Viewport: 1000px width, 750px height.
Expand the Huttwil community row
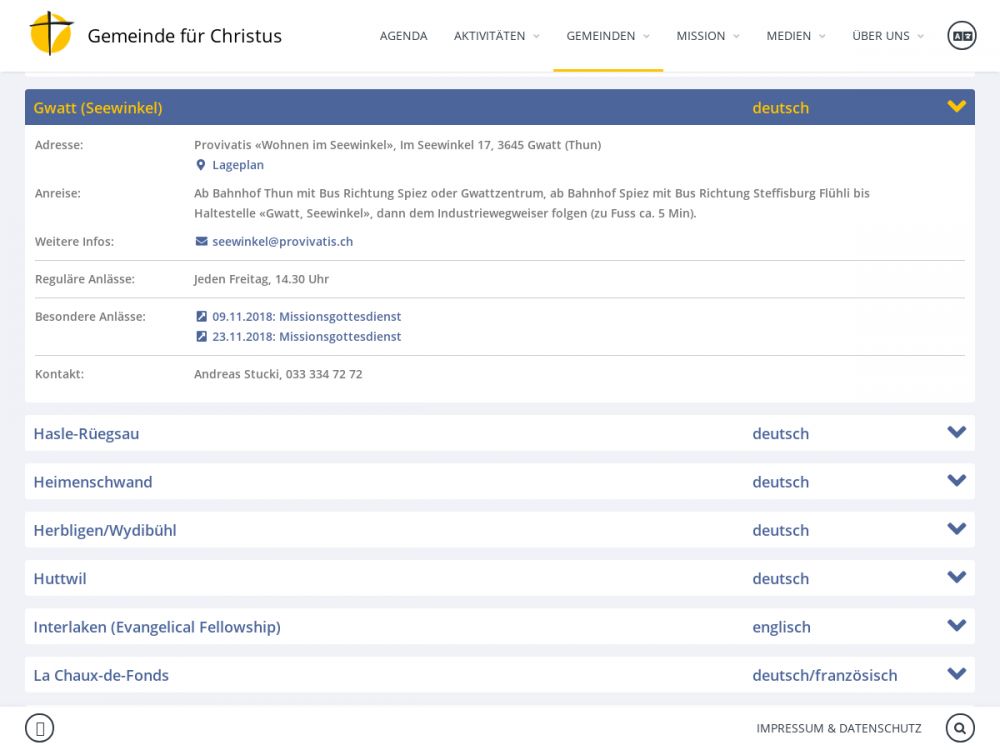[x=956, y=578]
